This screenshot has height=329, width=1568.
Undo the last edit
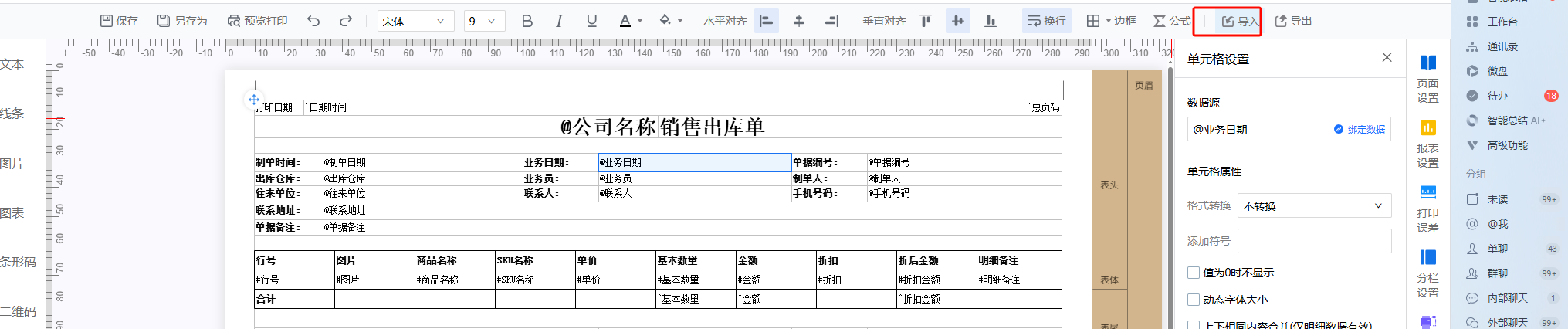pos(313,21)
